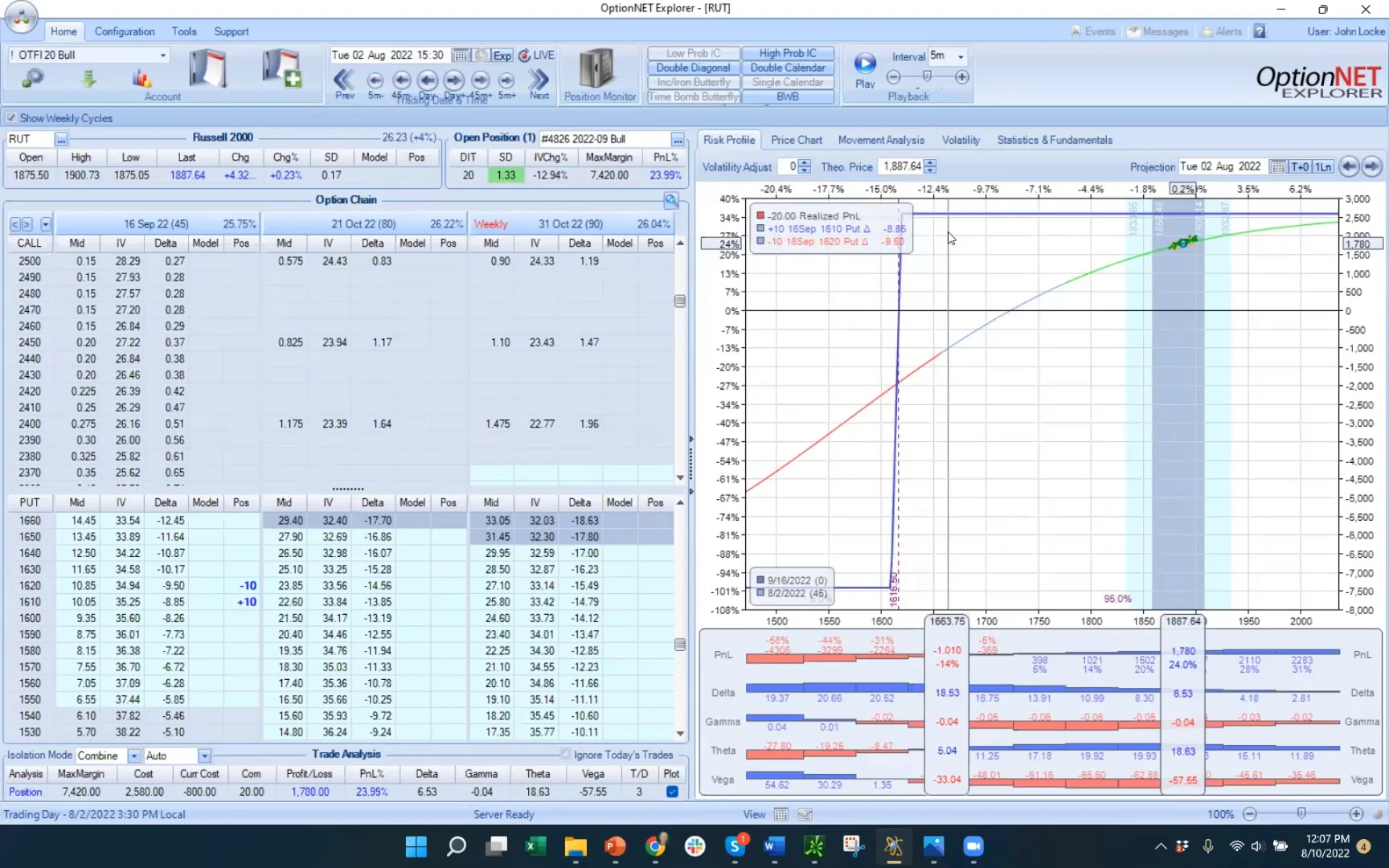Toggle the T+0 line button
This screenshot has width=1389, height=868.
pyautogui.click(x=1300, y=166)
